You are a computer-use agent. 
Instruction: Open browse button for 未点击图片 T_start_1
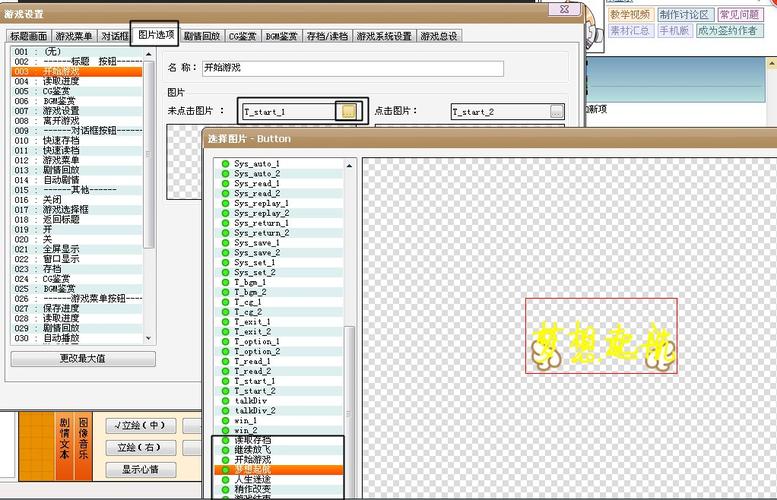[x=348, y=111]
